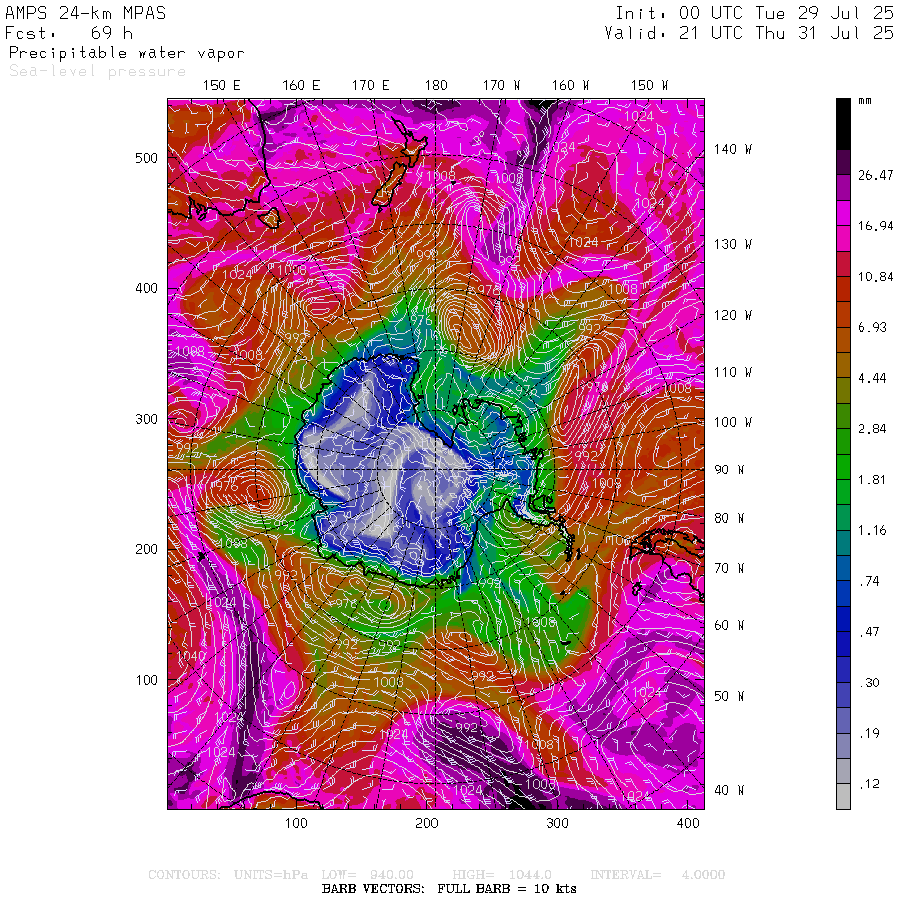Click the "140 W" longitude label
Viewport: 900px width, 900px height.
tap(732, 149)
